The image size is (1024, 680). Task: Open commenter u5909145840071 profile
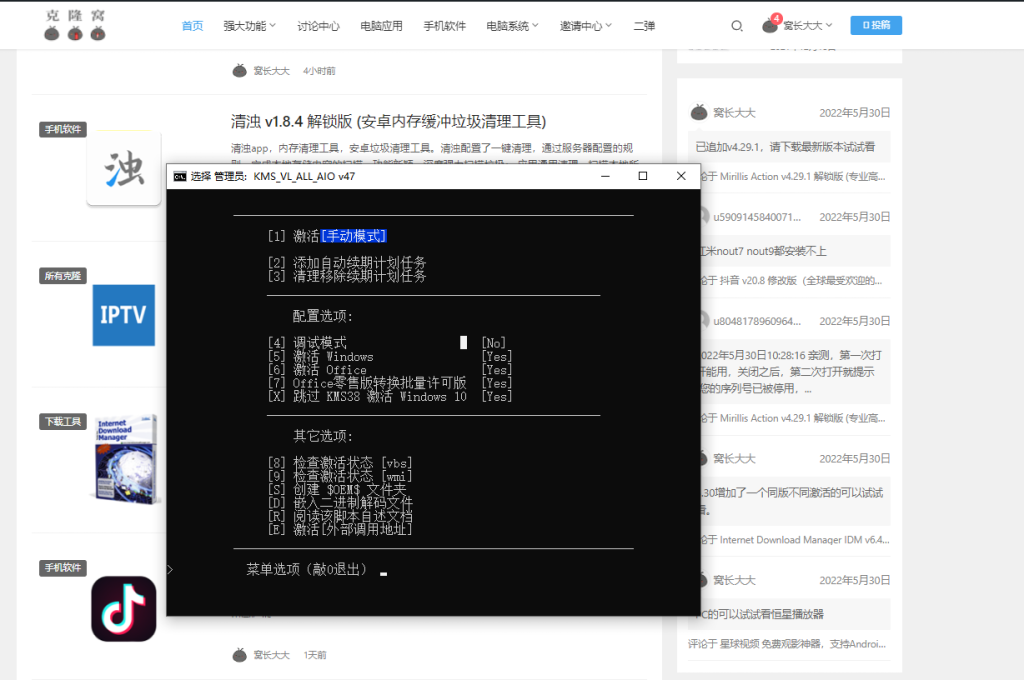pyautogui.click(x=757, y=217)
